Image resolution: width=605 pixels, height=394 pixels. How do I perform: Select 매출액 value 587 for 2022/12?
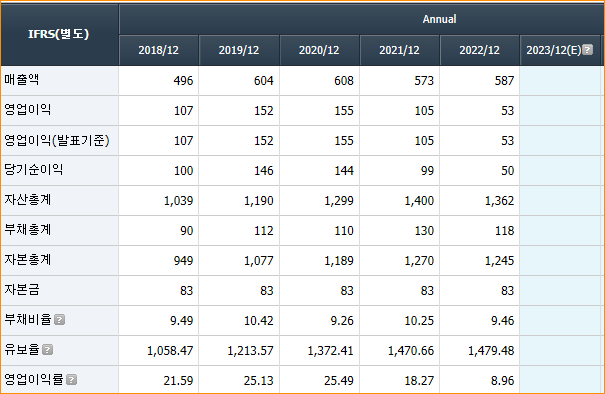click(x=504, y=81)
